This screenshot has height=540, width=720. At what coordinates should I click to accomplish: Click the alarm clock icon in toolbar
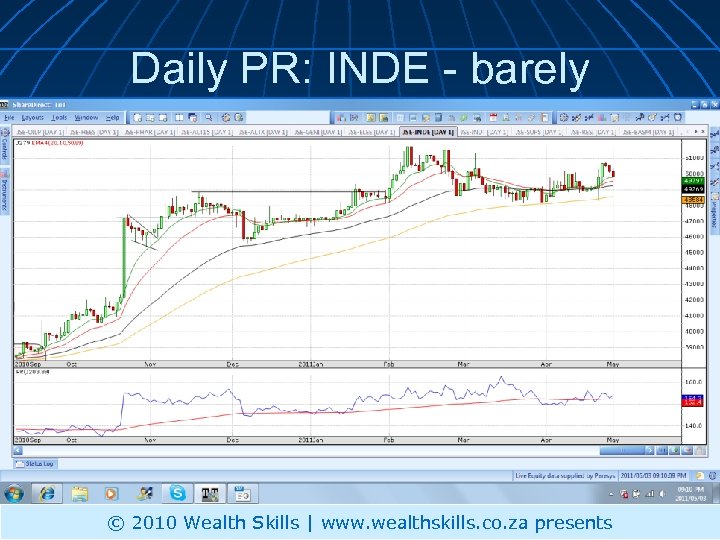pyautogui.click(x=678, y=118)
